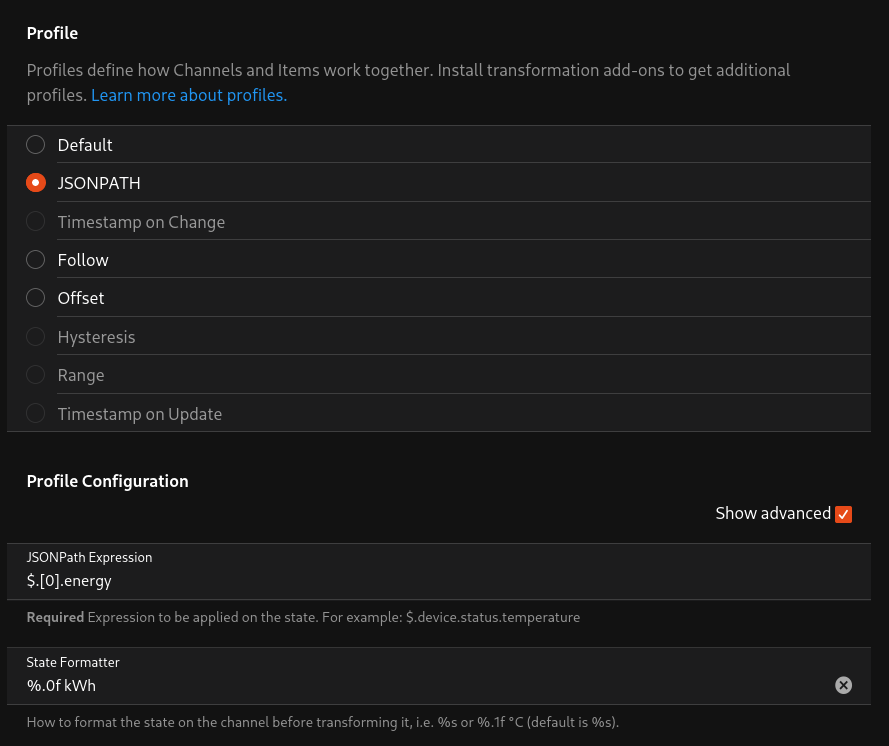This screenshot has width=889, height=746.
Task: Pick the Offset profile radio button
Action: click(x=35, y=298)
